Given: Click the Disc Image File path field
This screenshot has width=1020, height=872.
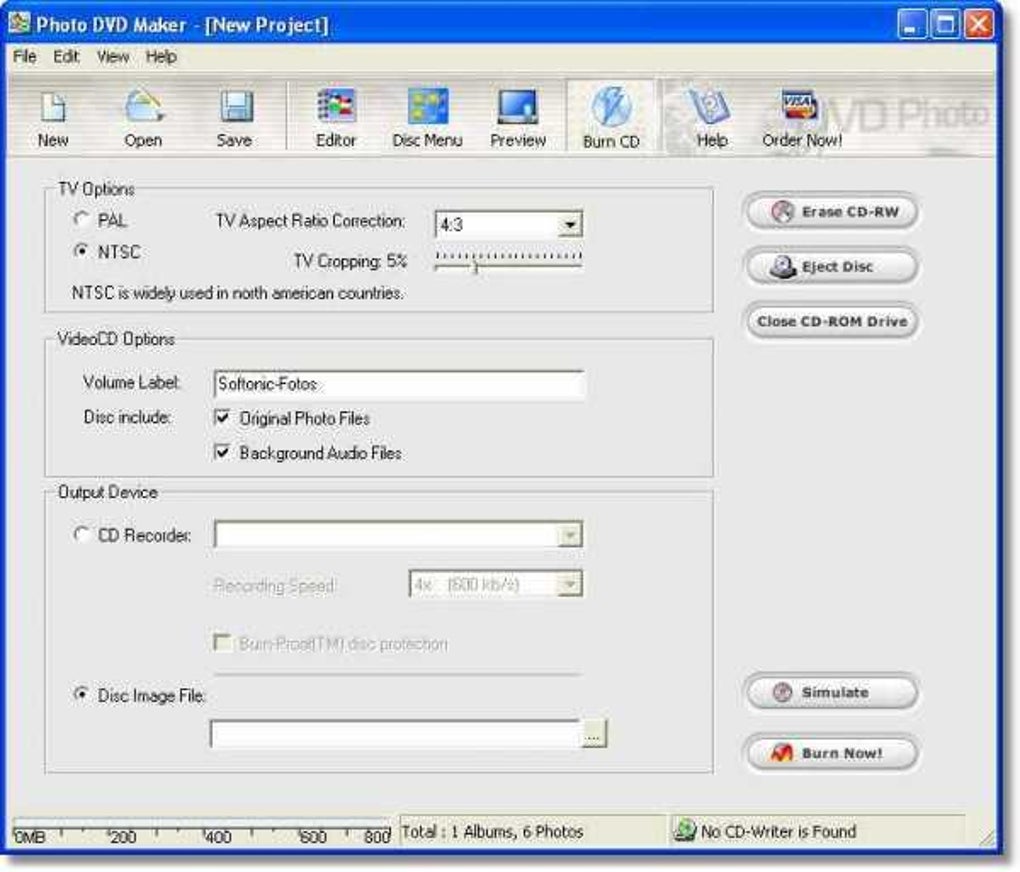Looking at the screenshot, I should pyautogui.click(x=395, y=734).
